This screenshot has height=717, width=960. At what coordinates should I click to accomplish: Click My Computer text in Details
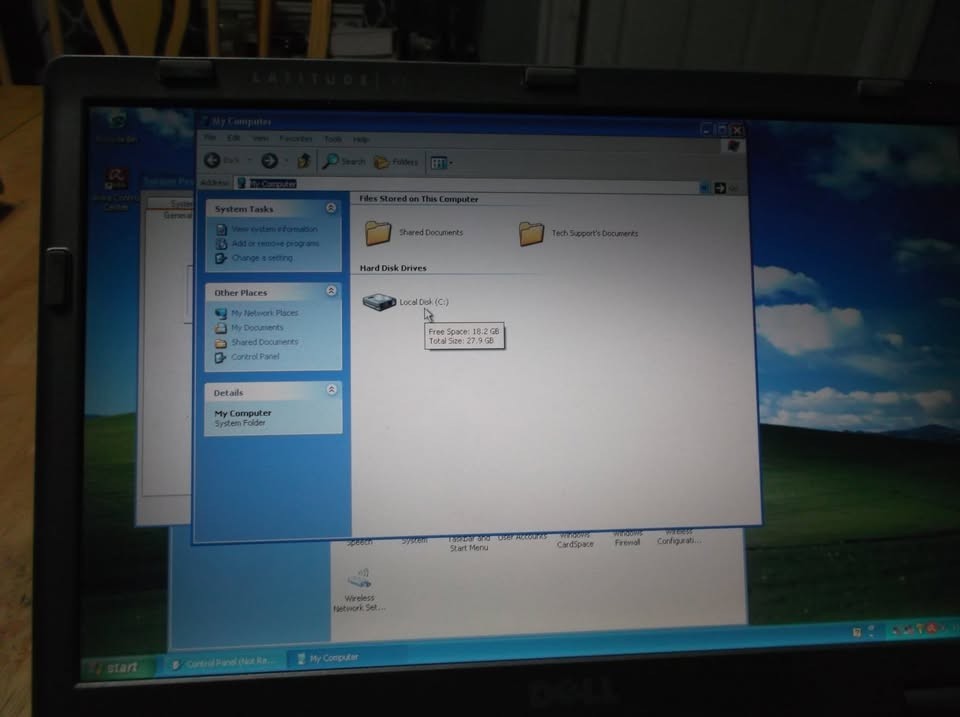(243, 413)
